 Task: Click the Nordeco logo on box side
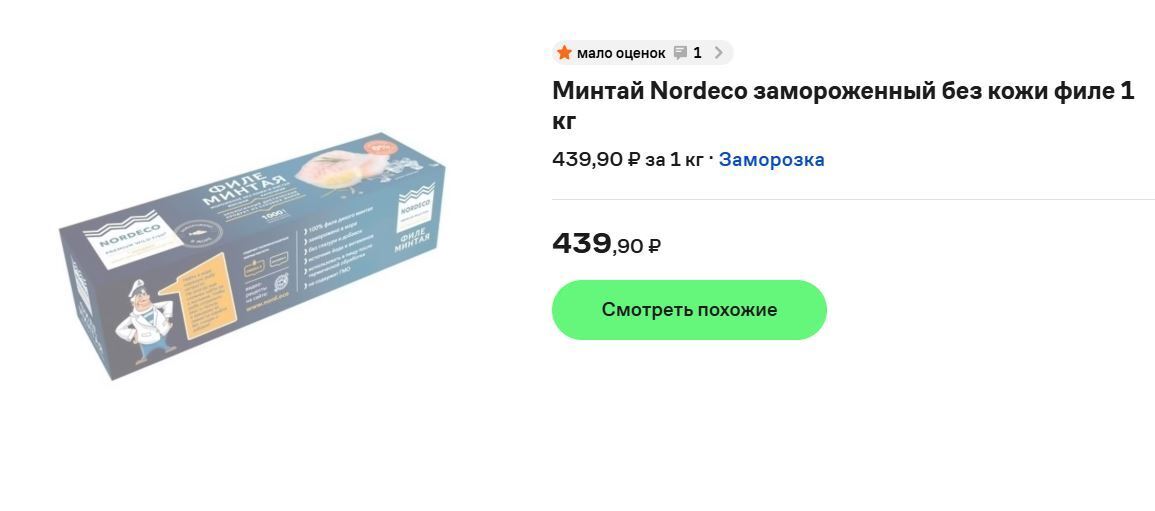click(x=414, y=207)
